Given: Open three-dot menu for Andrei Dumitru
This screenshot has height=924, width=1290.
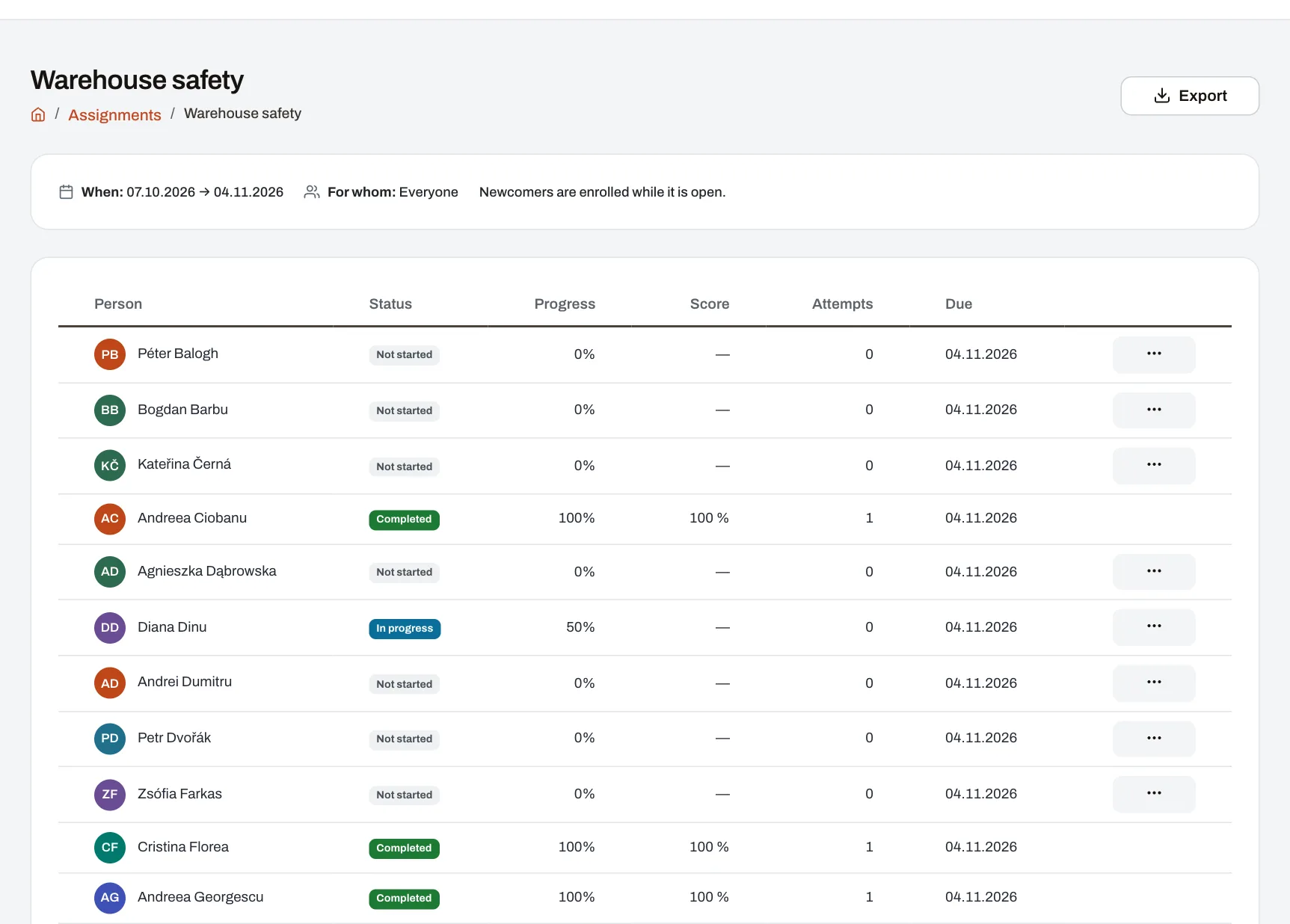Looking at the screenshot, I should pyautogui.click(x=1153, y=683).
